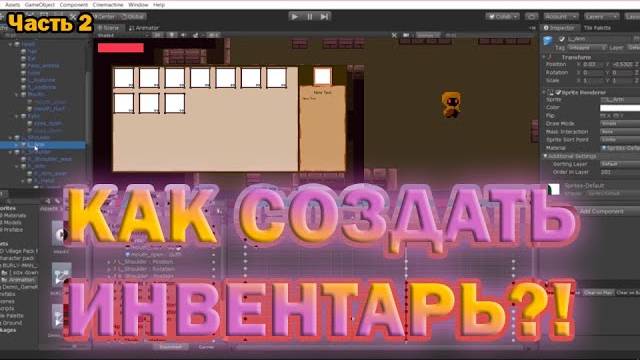The image size is (640, 360).
Task: Collapse the Sprite Renderer component
Action: pos(545,93)
